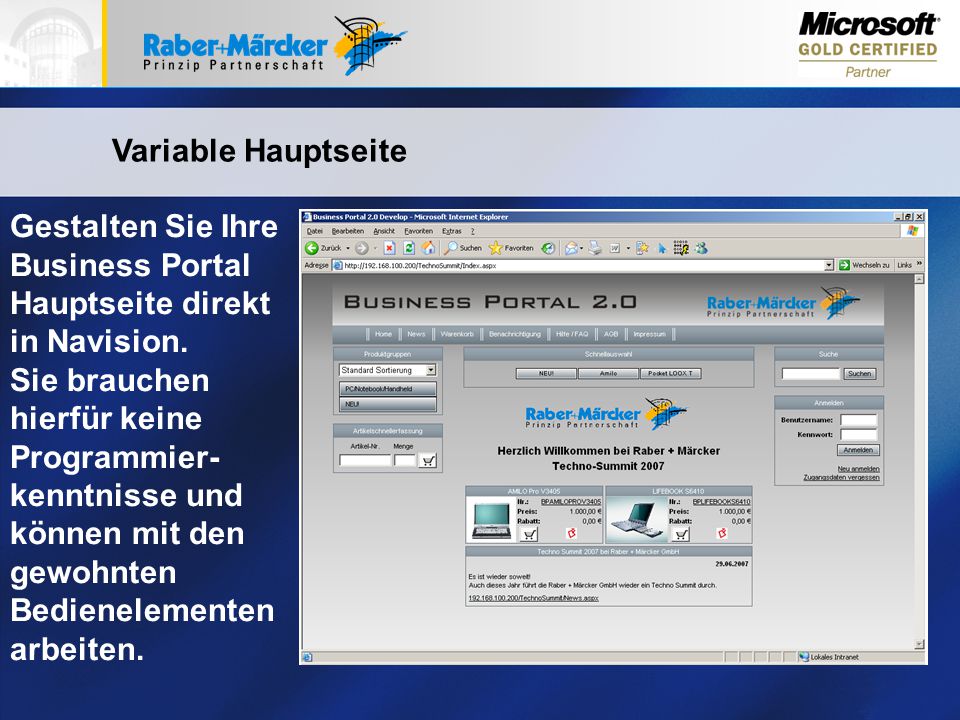Click the mail envelope toolbar icon

(x=571, y=248)
